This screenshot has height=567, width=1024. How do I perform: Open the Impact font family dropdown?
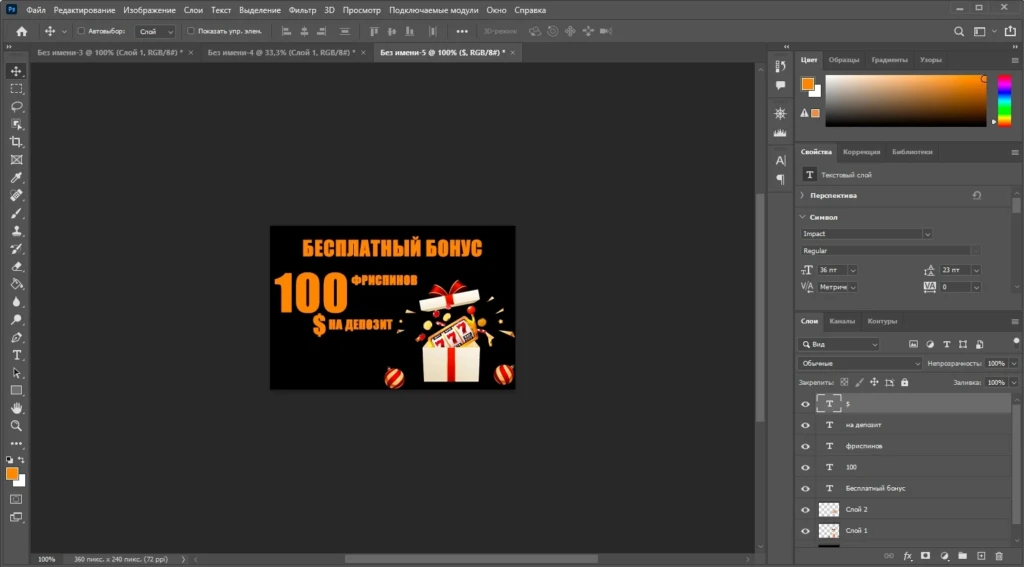pyautogui.click(x=927, y=234)
